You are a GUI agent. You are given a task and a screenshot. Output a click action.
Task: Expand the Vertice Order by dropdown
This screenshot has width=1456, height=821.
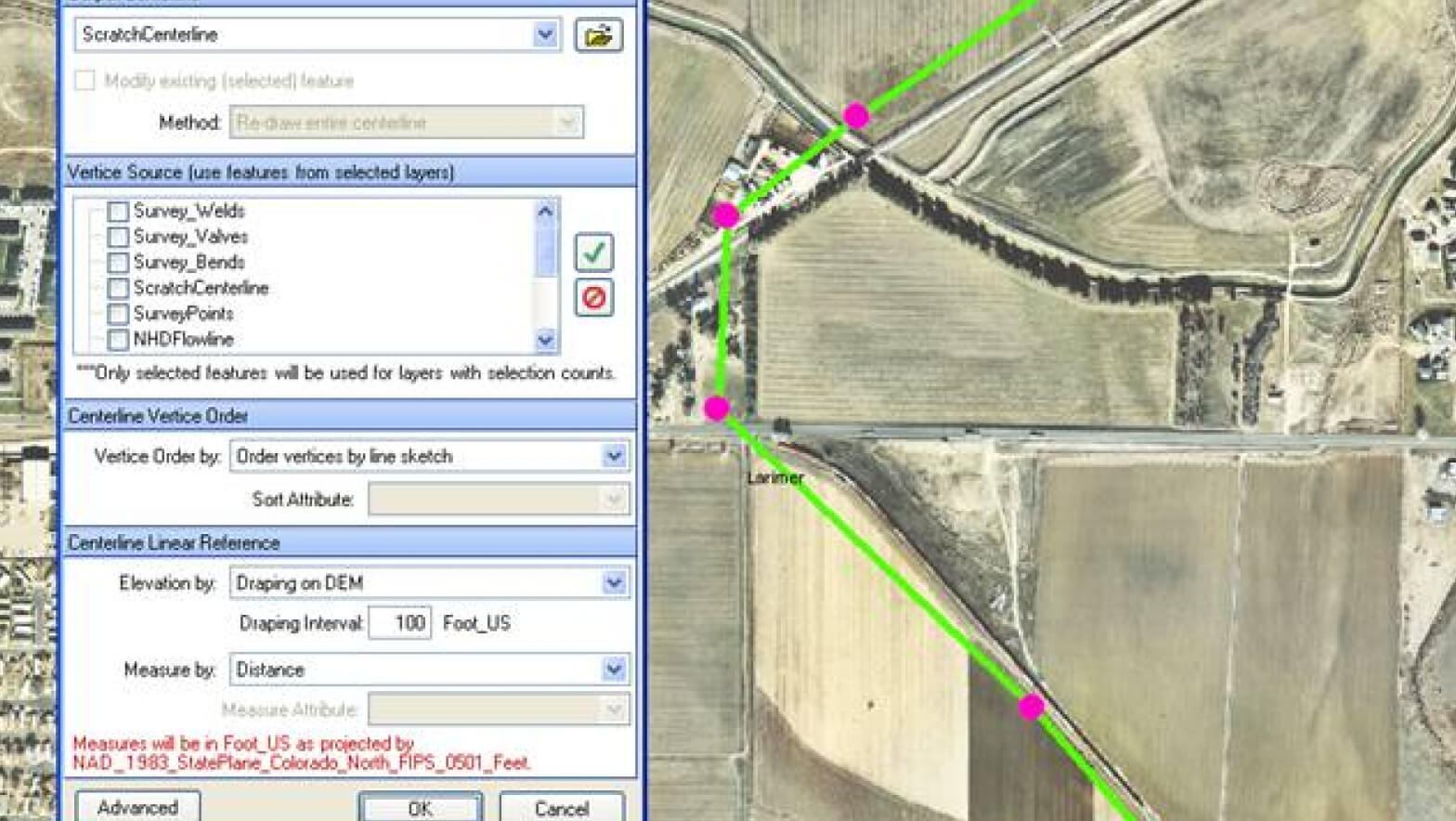coord(614,456)
